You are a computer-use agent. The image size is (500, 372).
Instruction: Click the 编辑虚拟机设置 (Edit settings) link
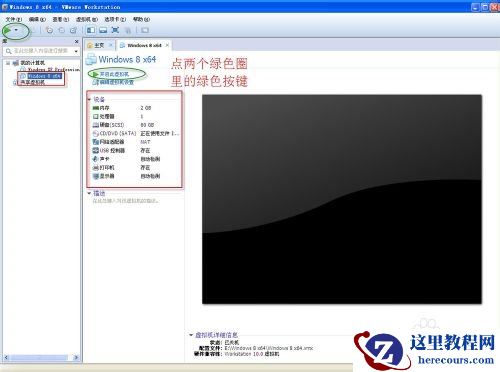coord(117,82)
